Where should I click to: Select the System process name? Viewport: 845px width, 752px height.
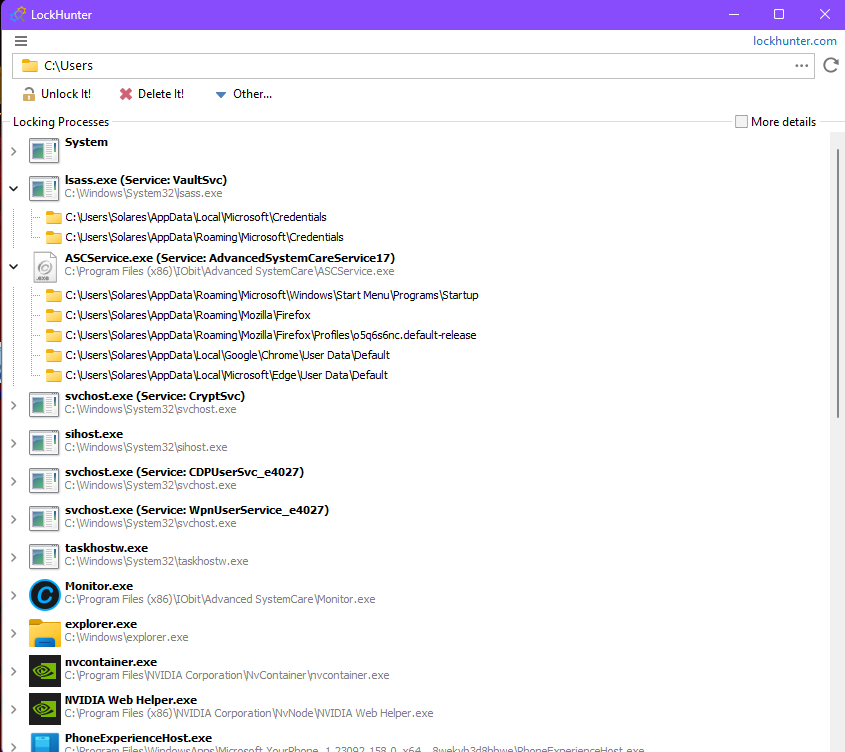coord(86,142)
